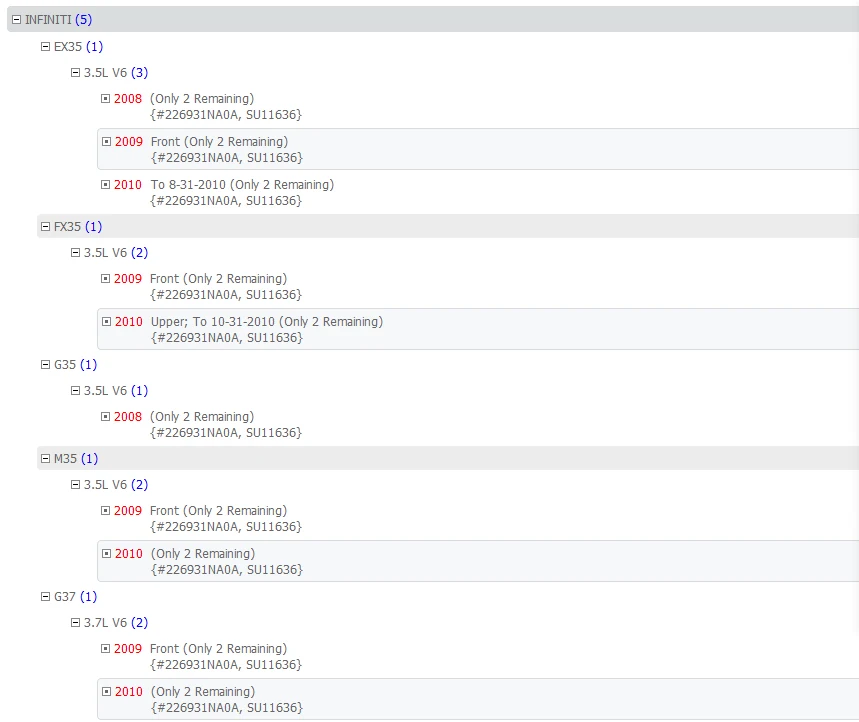The width and height of the screenshot is (859, 722).
Task: Collapse 3.5L V6 engine under G35
Action: click(76, 391)
